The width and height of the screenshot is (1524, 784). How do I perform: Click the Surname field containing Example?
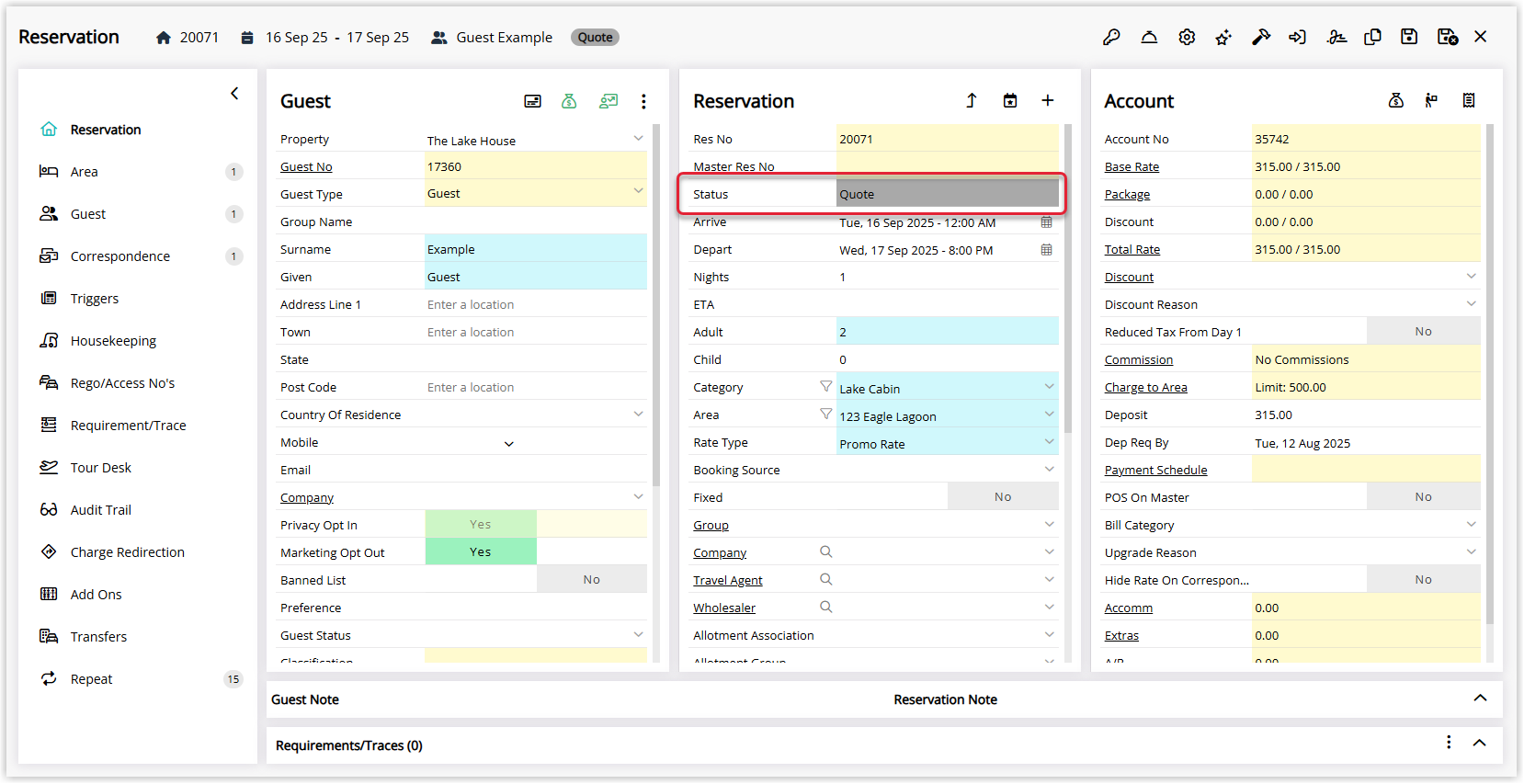click(x=536, y=248)
